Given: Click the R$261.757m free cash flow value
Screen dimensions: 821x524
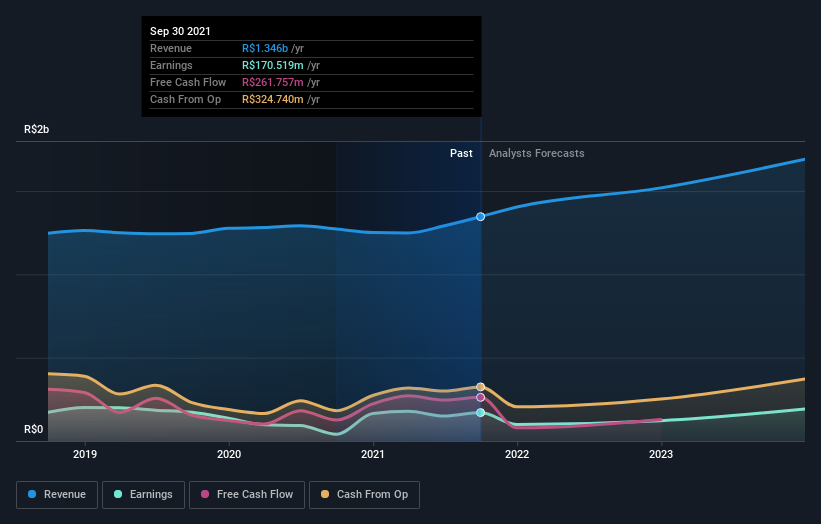Looking at the screenshot, I should tap(273, 82).
